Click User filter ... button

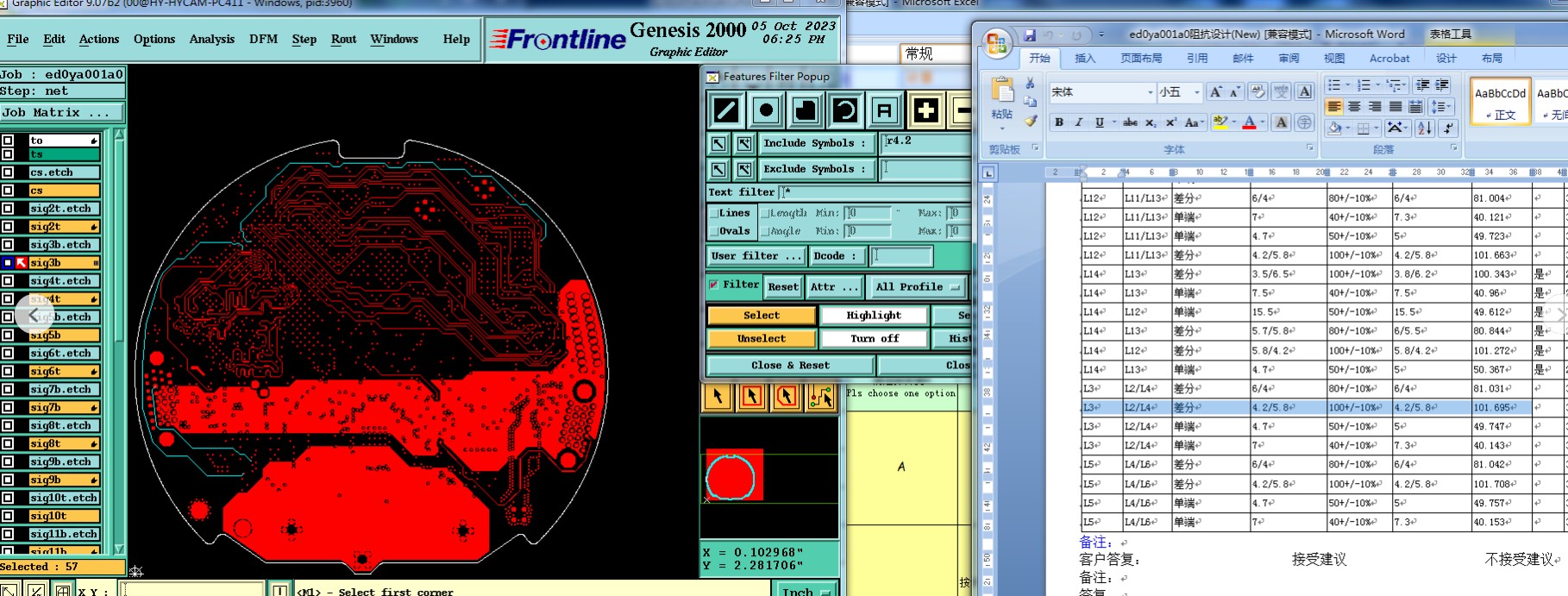(x=756, y=256)
